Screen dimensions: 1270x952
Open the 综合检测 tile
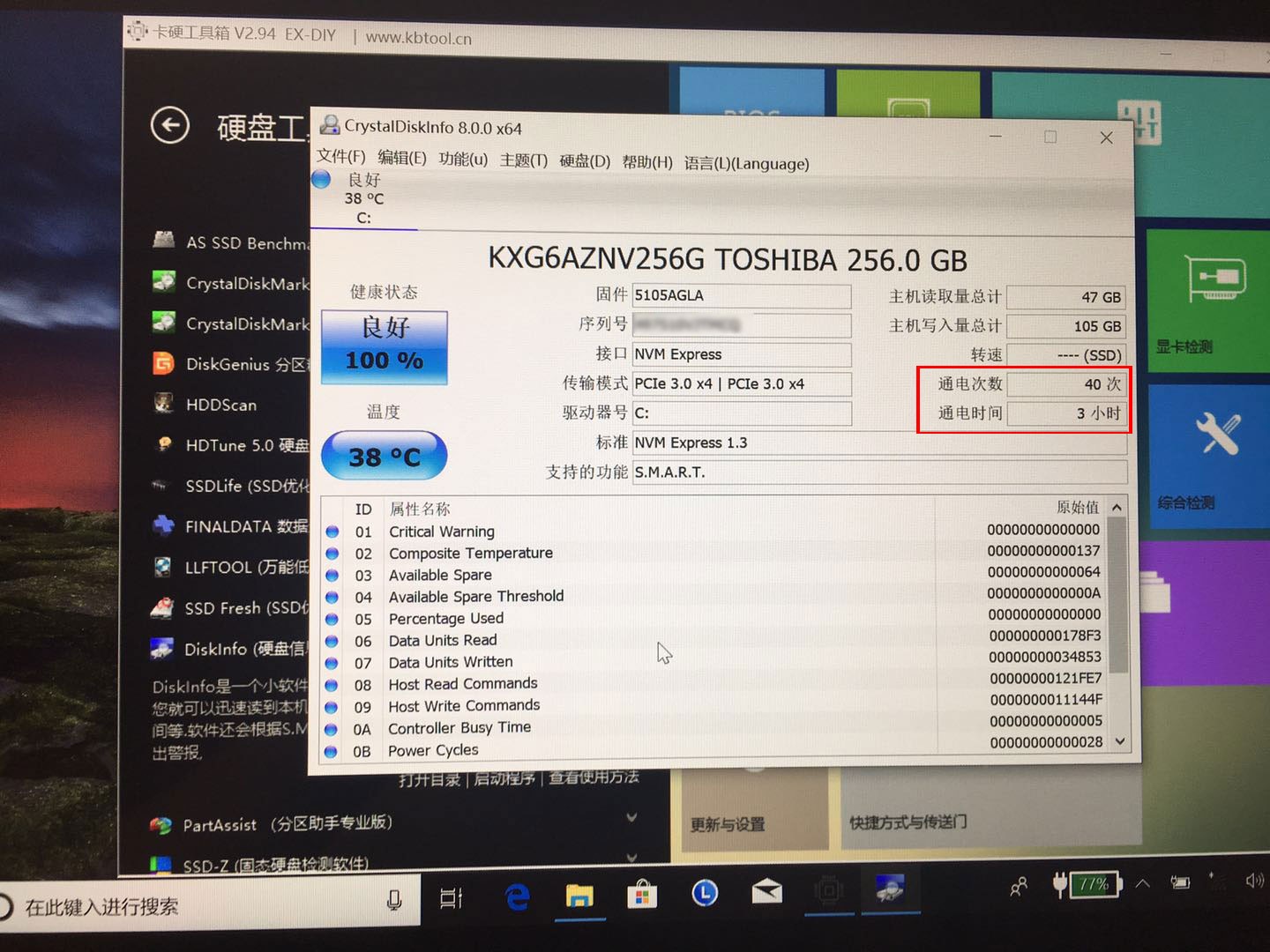pyautogui.click(x=1208, y=456)
